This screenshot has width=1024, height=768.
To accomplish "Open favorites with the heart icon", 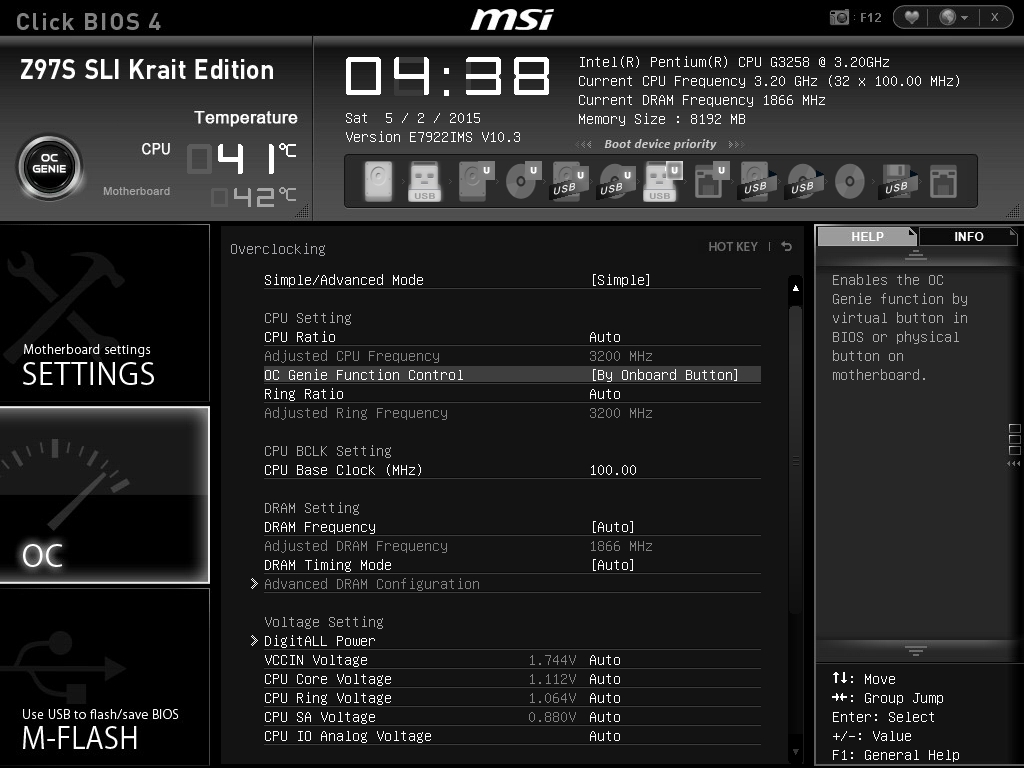I will 912,17.
